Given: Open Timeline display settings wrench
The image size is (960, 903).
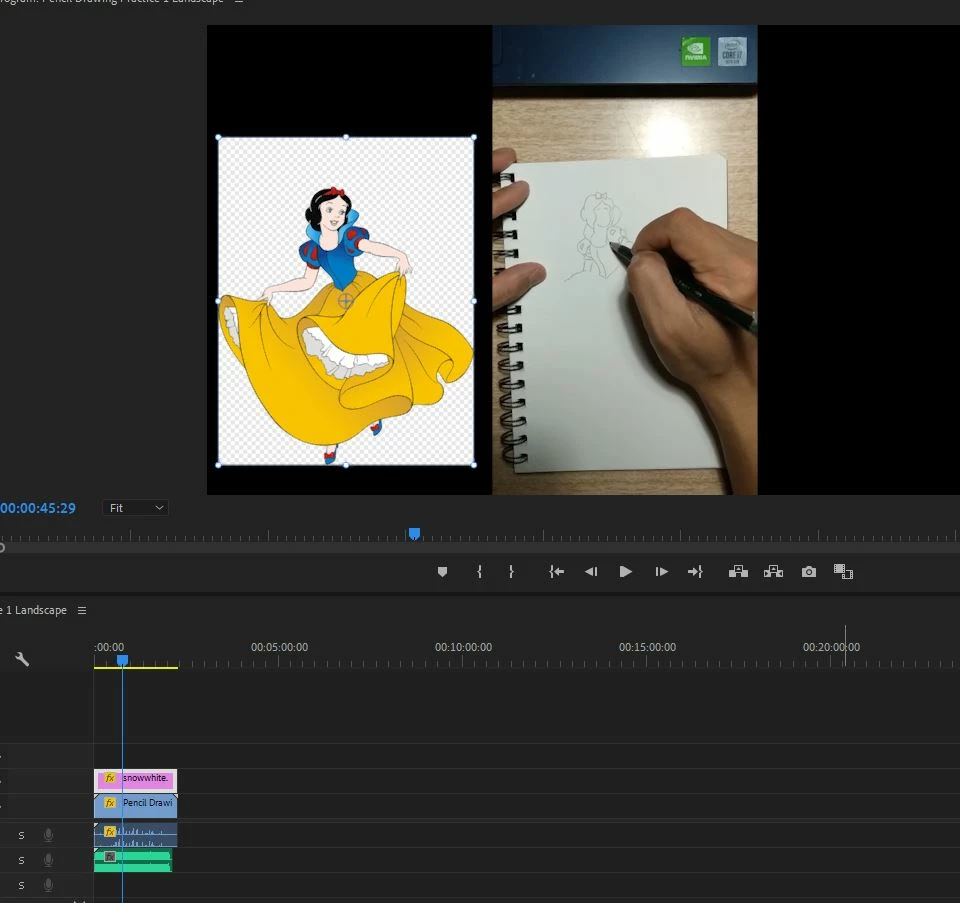Looking at the screenshot, I should (22, 659).
